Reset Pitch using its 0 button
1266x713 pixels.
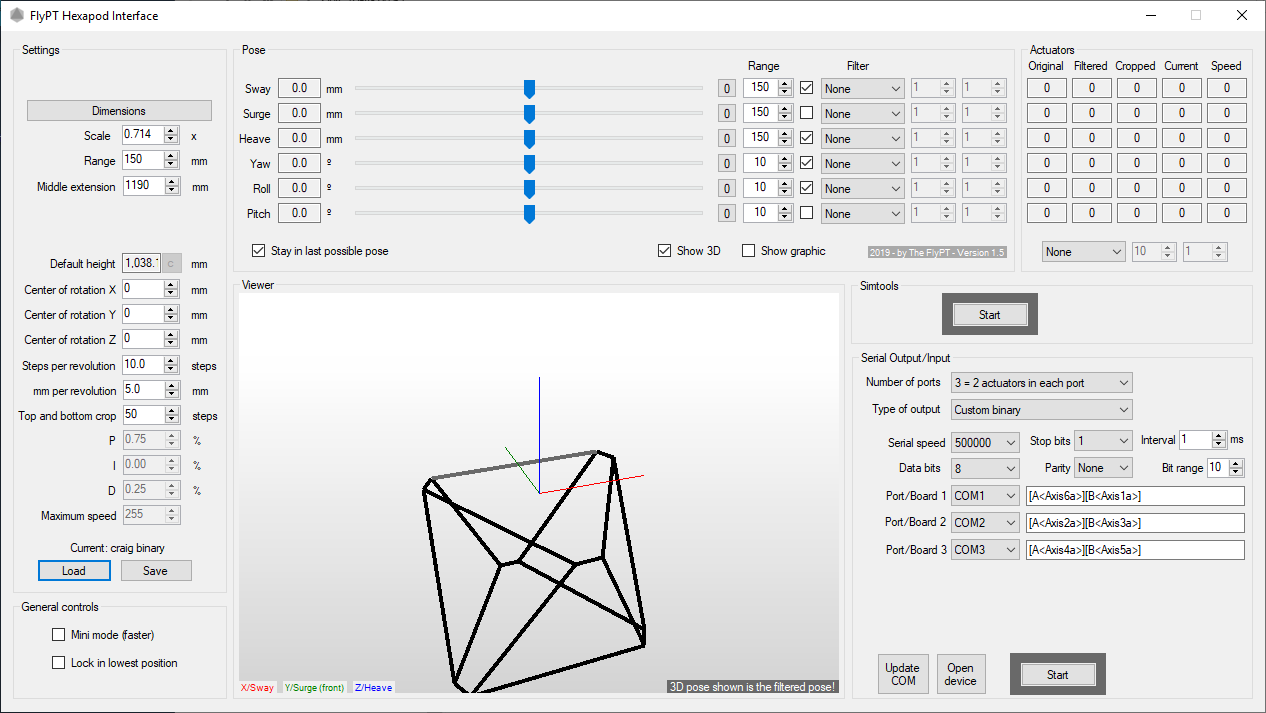[x=727, y=213]
